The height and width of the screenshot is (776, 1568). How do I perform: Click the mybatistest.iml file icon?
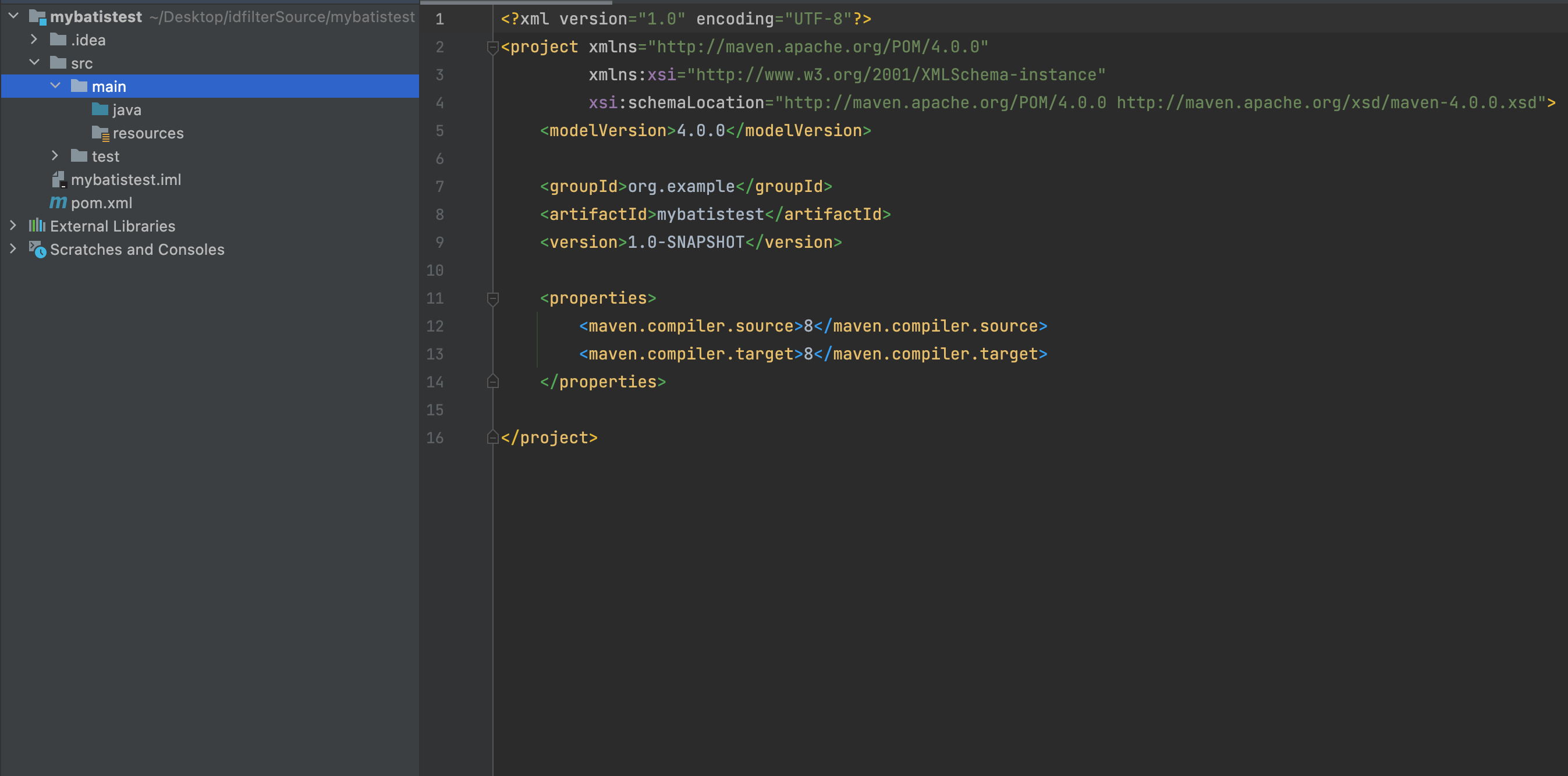58,180
